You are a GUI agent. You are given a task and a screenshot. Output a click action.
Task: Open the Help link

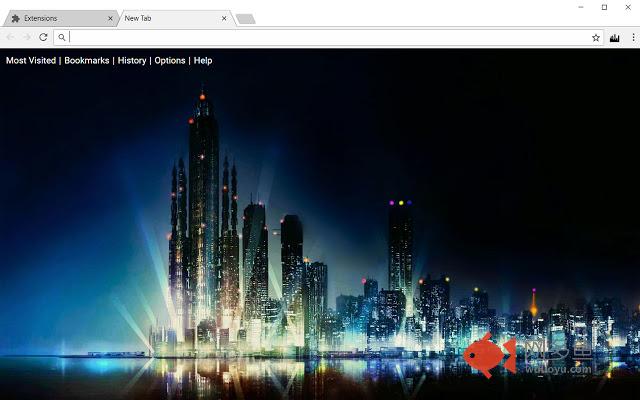pyautogui.click(x=203, y=60)
